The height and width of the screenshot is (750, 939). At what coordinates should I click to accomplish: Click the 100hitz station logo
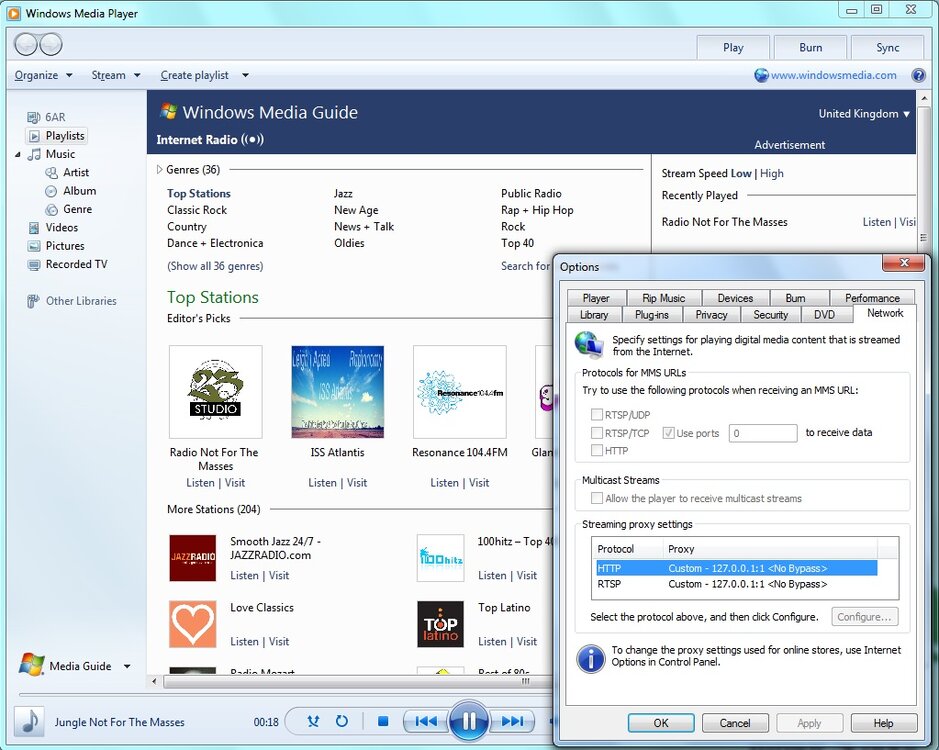click(440, 558)
